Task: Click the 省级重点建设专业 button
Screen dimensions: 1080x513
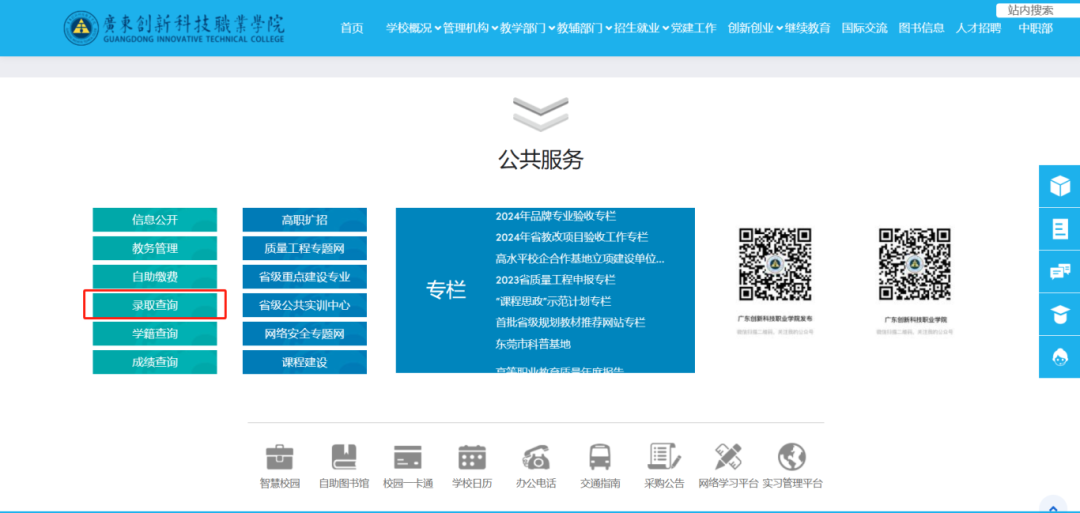Action: 304,277
